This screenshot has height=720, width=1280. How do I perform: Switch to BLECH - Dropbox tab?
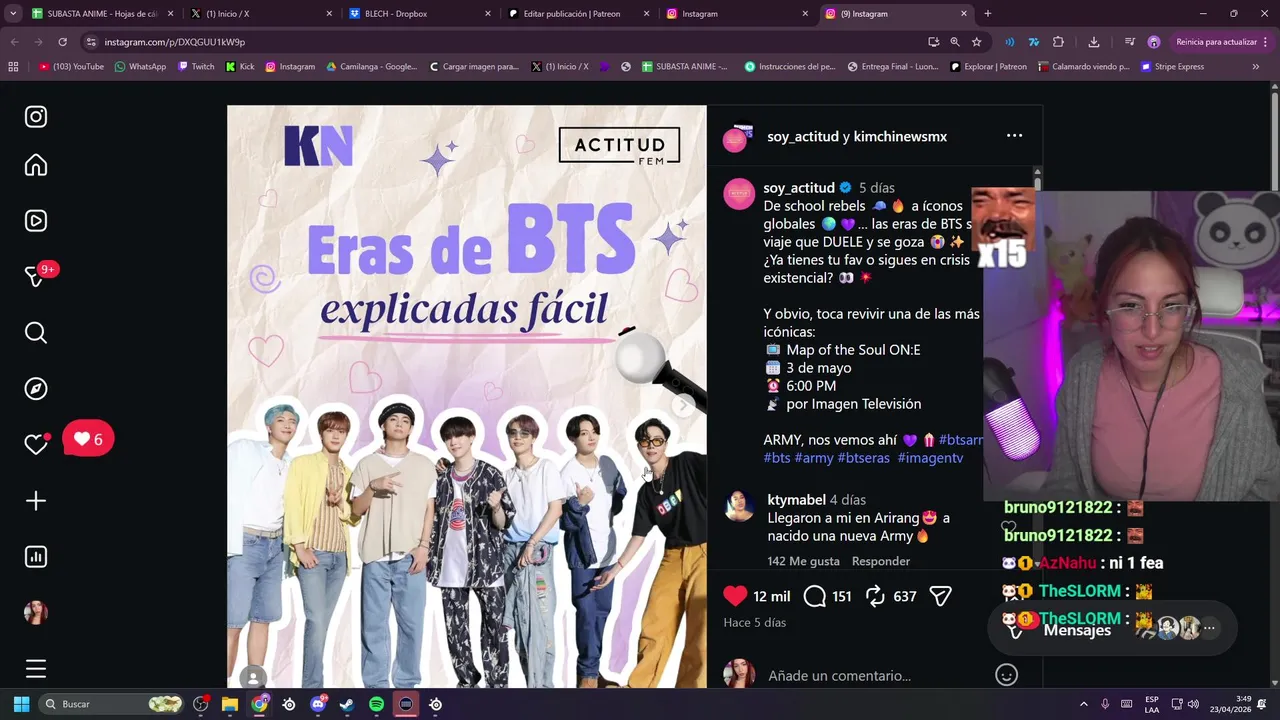click(x=418, y=14)
